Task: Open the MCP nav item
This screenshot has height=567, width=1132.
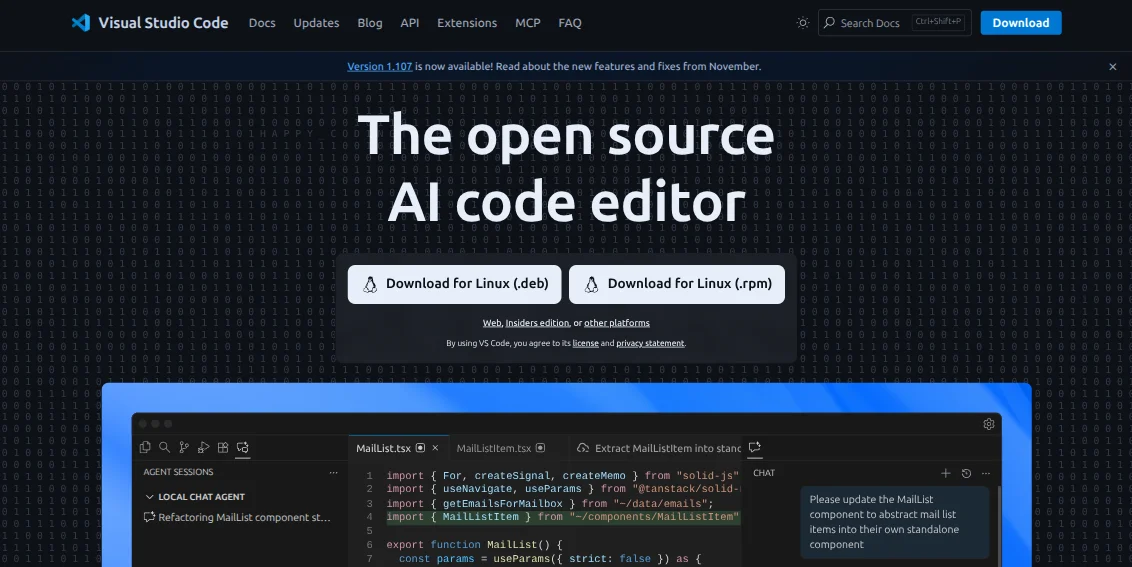Action: [x=528, y=23]
